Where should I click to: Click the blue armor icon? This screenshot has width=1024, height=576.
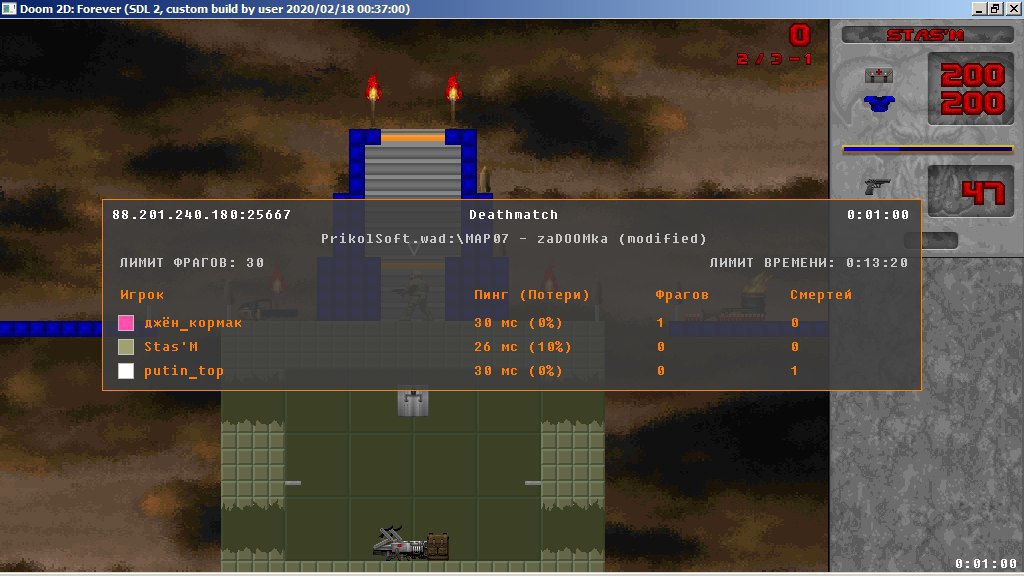(x=878, y=103)
